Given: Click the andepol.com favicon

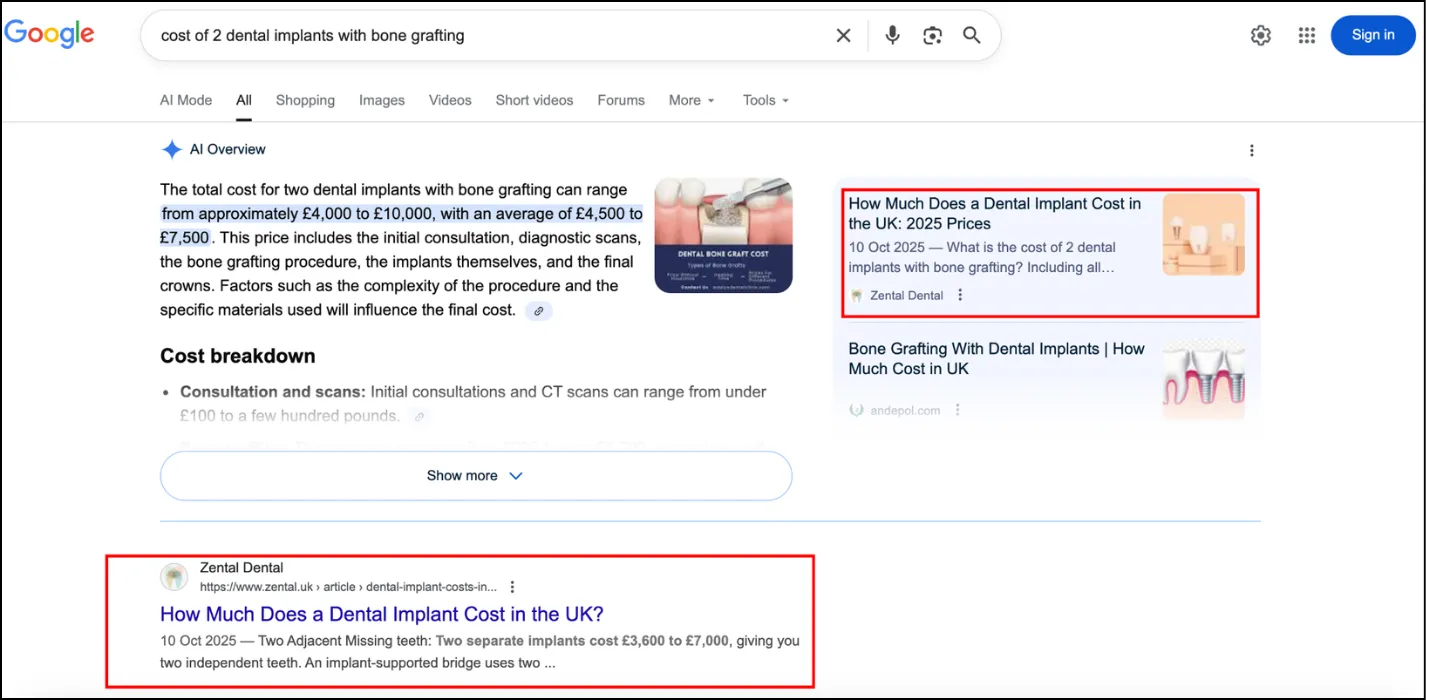Looking at the screenshot, I should 856,410.
